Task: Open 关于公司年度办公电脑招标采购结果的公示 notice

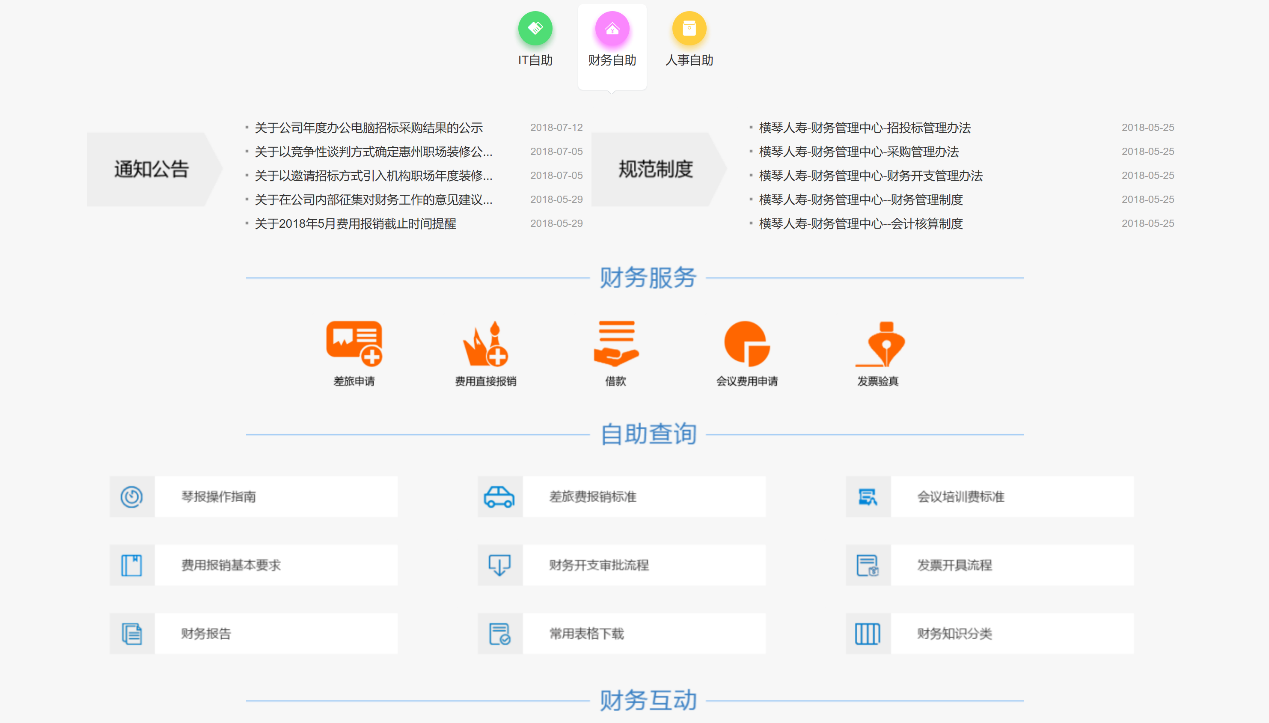Action: click(x=368, y=128)
